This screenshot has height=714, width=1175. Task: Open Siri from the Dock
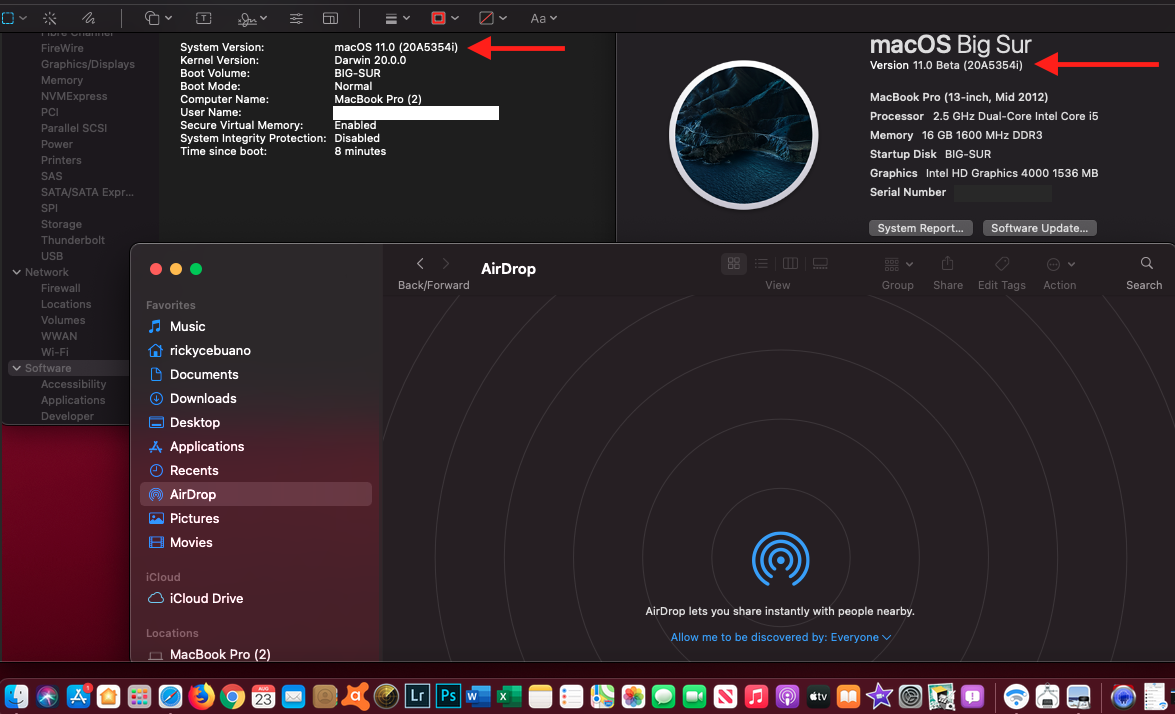[47, 696]
